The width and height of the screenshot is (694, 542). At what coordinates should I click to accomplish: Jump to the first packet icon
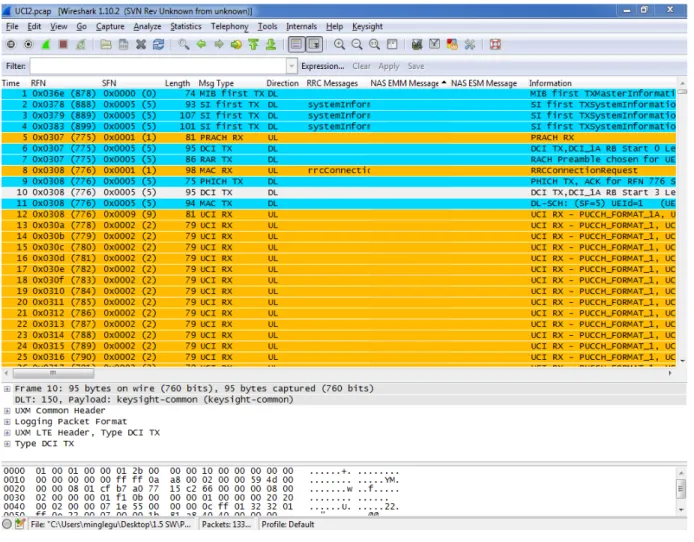coord(253,45)
